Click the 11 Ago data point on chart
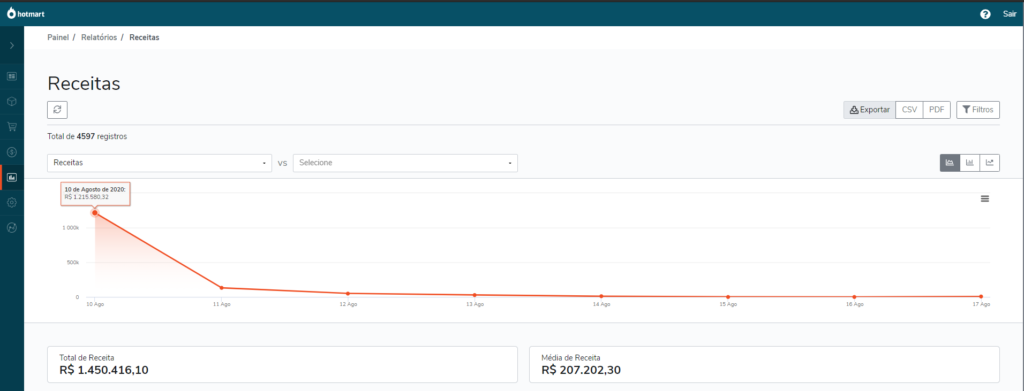Screen dimensions: 1024x391 (x=221, y=288)
